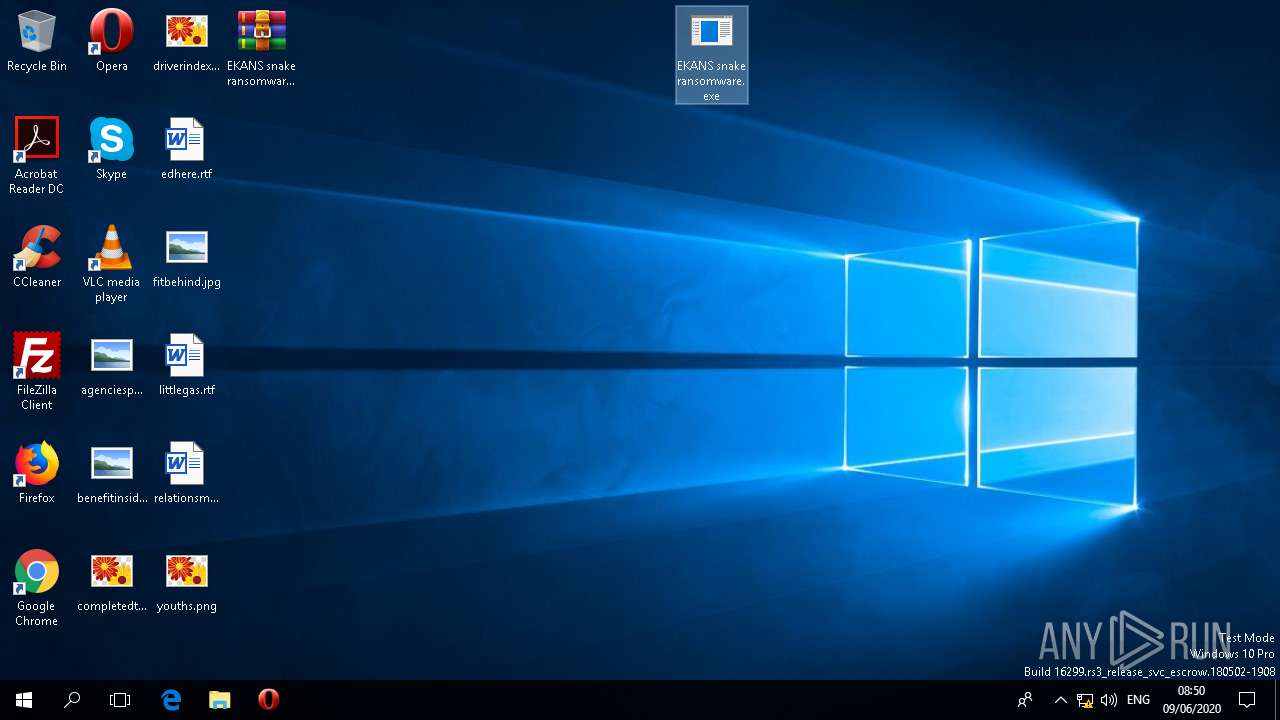1280x720 pixels.
Task: Select the littlegas.rtf document icon
Action: coord(186,366)
